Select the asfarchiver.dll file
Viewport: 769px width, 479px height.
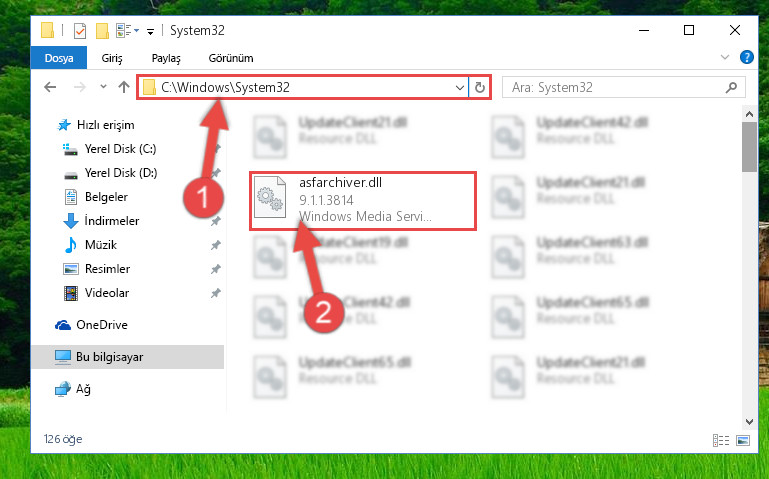(x=363, y=200)
